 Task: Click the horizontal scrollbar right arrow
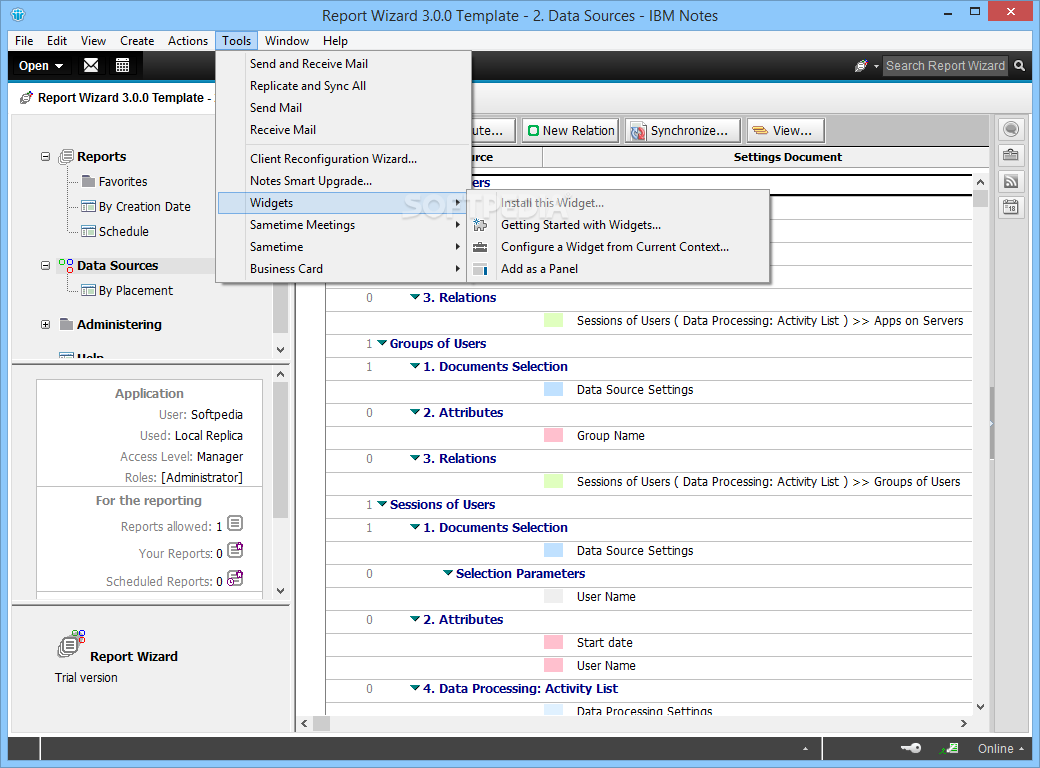[964, 723]
